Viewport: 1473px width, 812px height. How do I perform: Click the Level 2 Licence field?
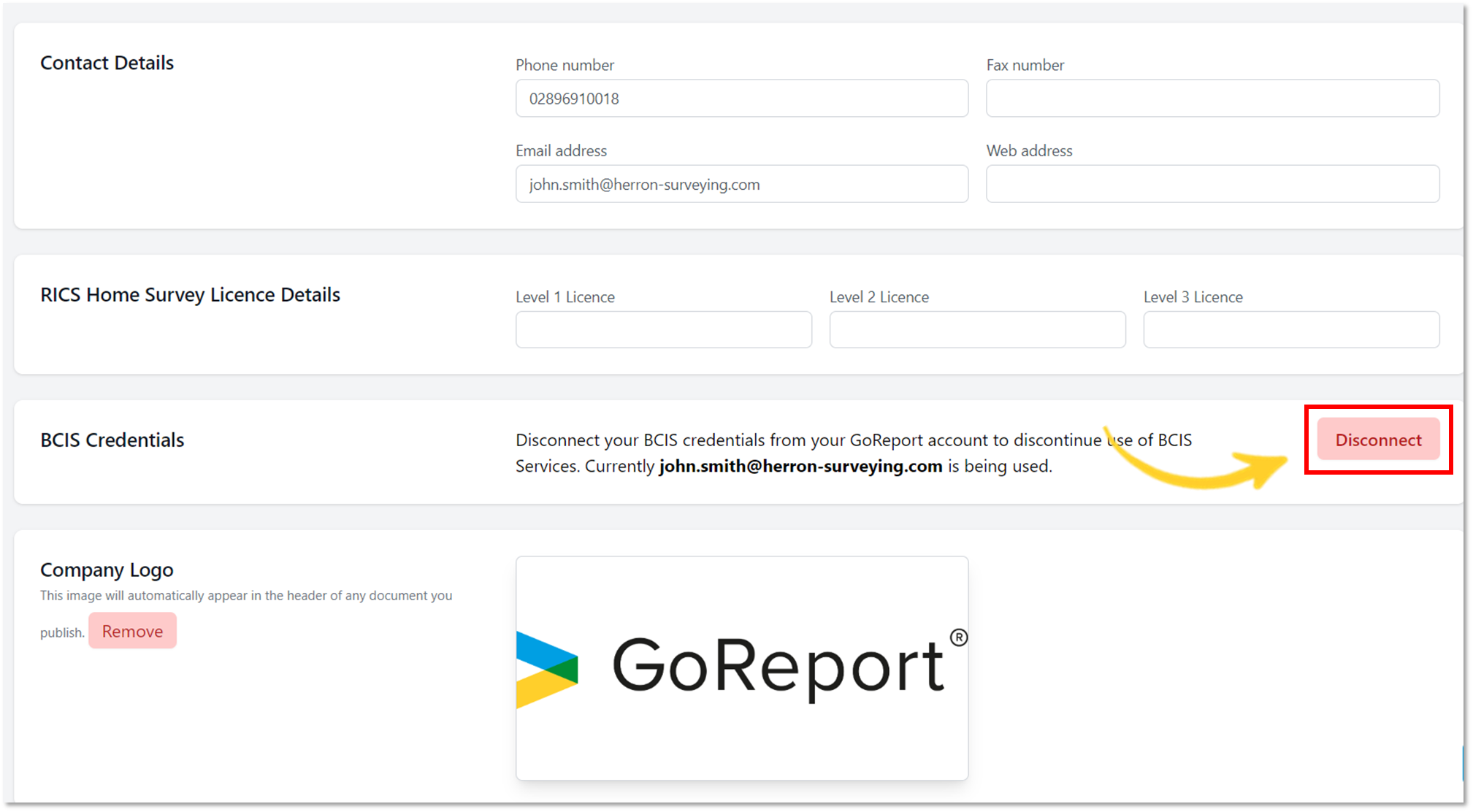tap(977, 329)
